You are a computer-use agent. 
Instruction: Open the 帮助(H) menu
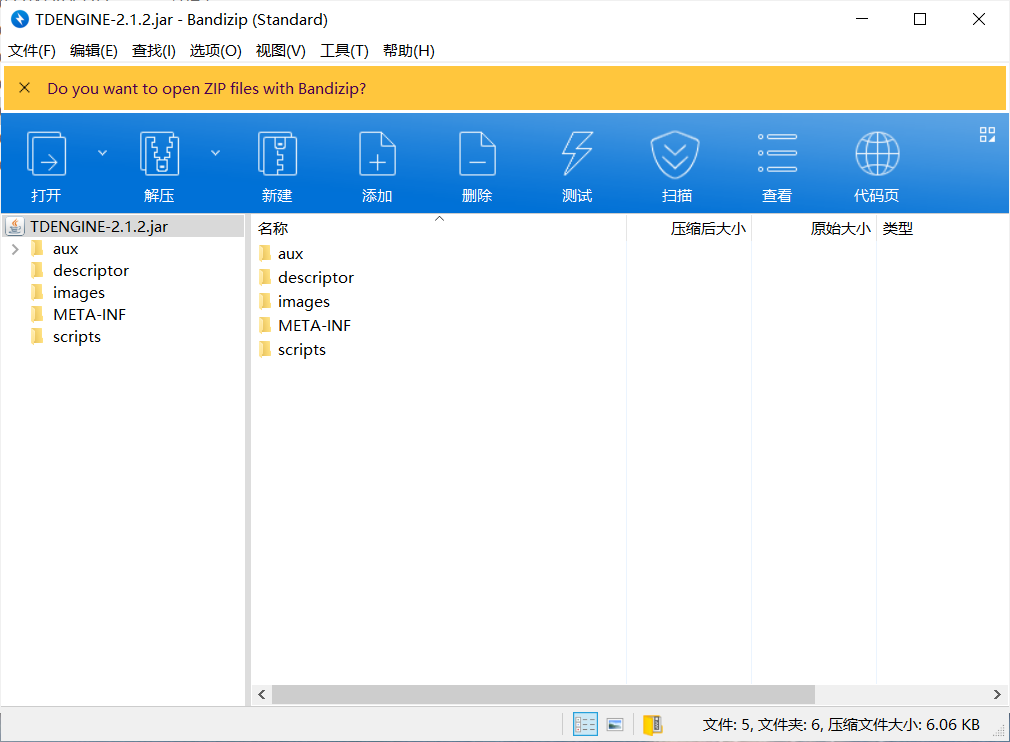point(409,51)
